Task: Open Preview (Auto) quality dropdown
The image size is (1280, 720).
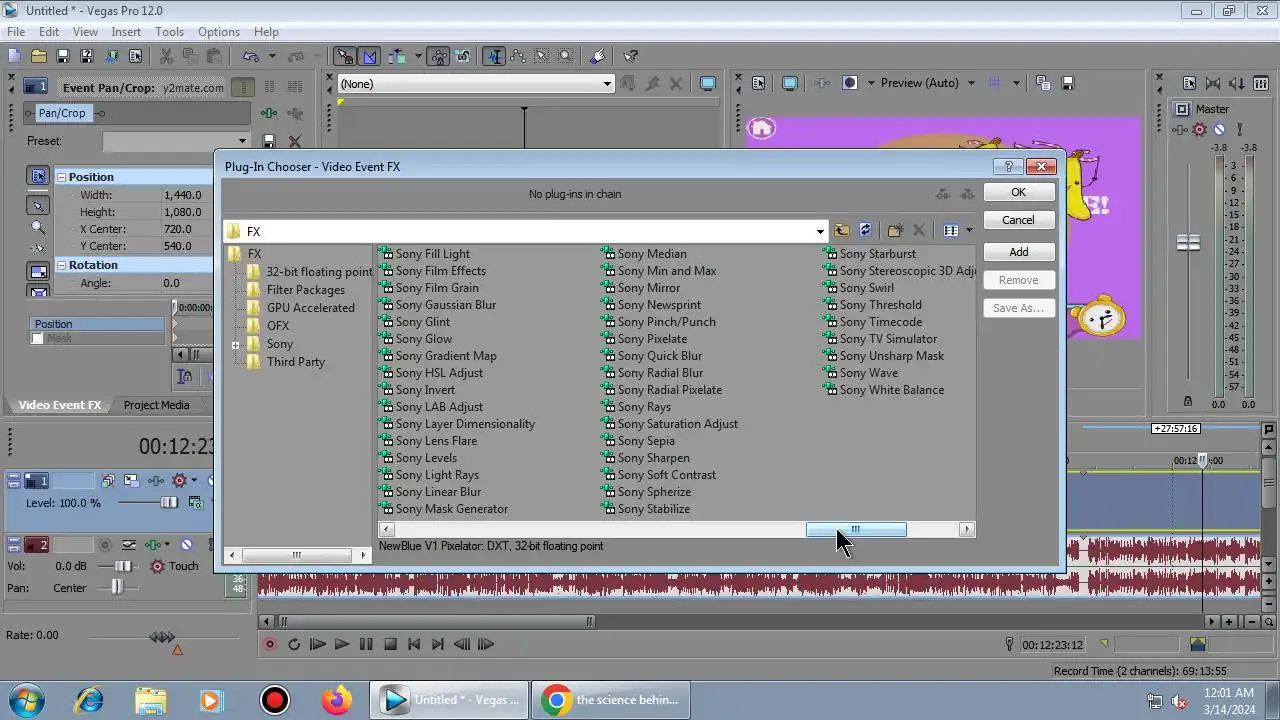Action: coord(971,83)
